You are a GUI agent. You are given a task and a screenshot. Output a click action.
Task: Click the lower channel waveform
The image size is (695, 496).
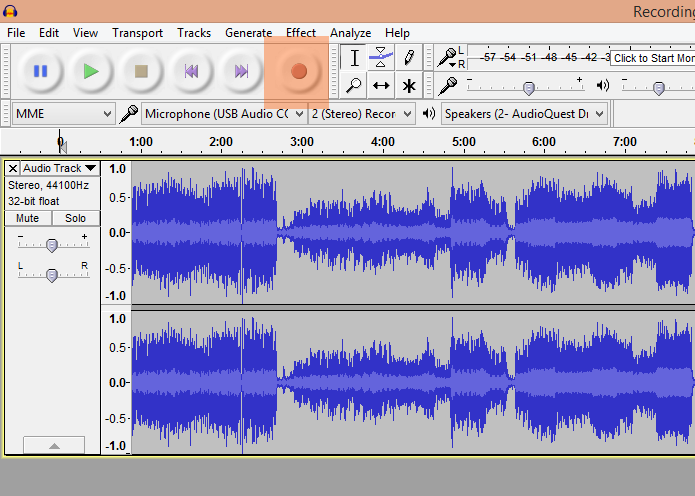pyautogui.click(x=413, y=383)
